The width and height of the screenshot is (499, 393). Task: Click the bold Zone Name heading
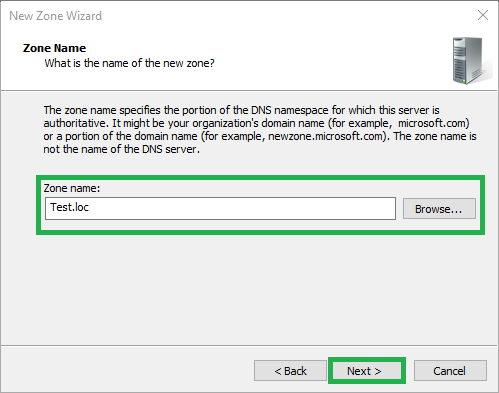click(x=54, y=48)
